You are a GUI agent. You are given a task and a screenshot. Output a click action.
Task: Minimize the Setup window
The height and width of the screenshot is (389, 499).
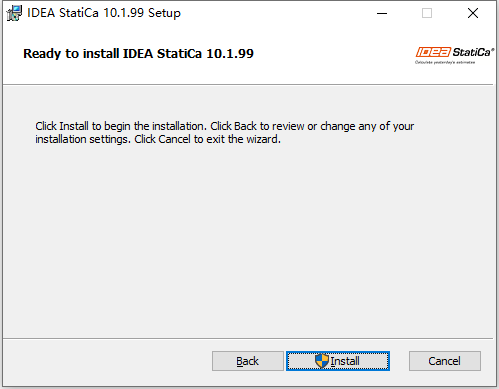pyautogui.click(x=382, y=13)
